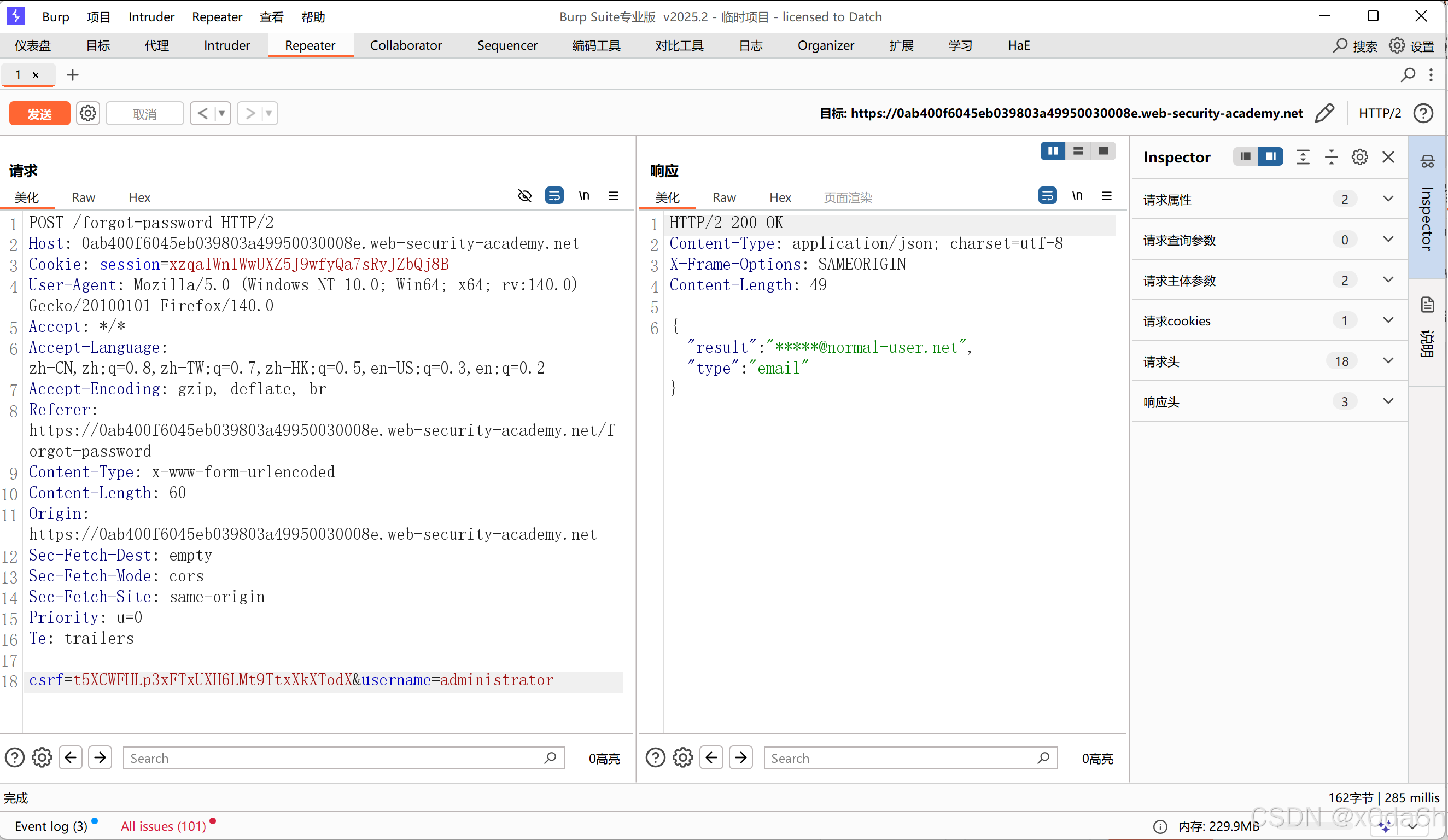Click the 0高亮 highlight counter control
1448x840 pixels.
pos(604,759)
